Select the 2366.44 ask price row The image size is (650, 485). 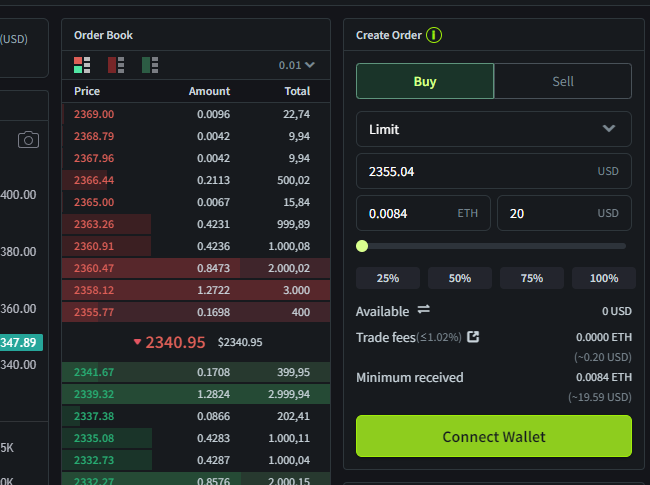(x=196, y=180)
